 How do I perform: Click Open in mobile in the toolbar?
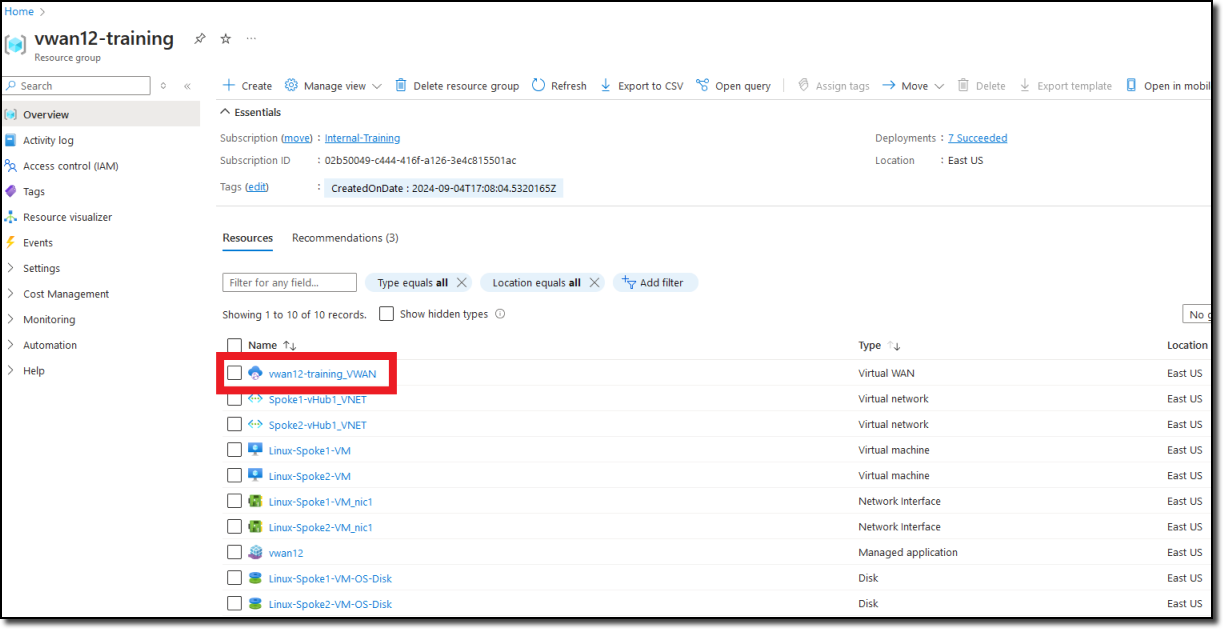click(x=1168, y=86)
